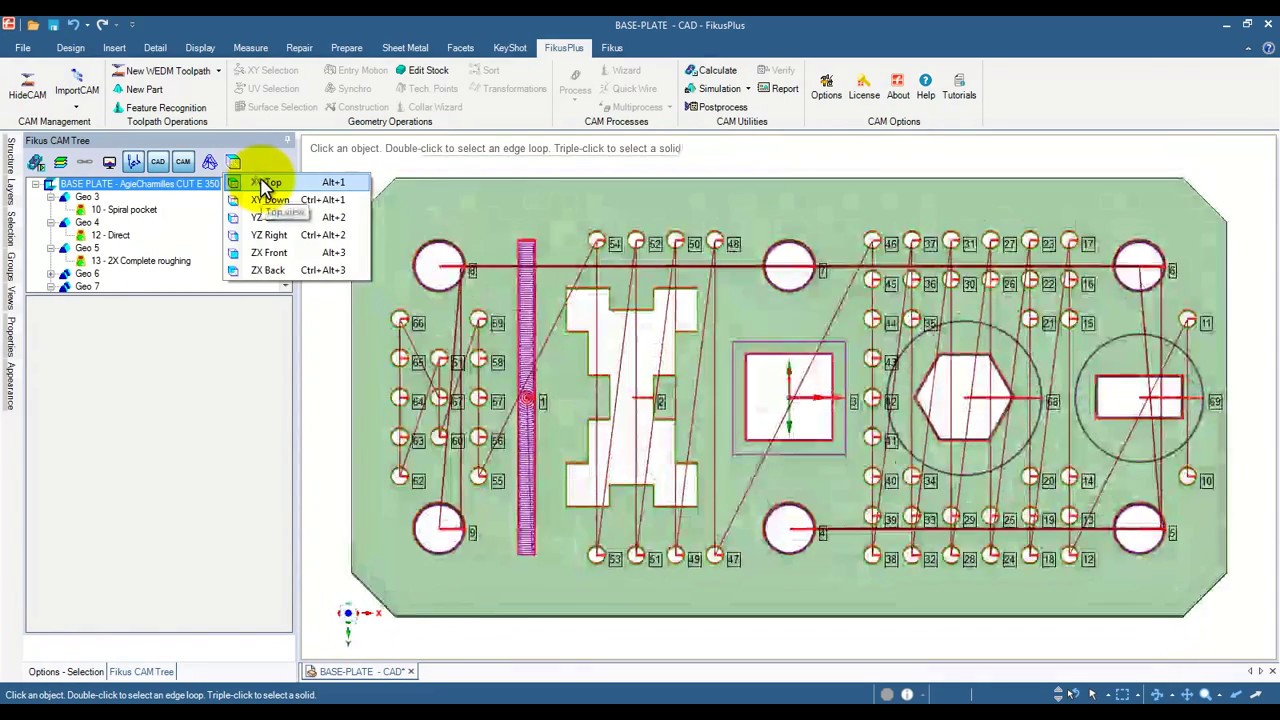Switch to the Sheet Metal ribbon tab
The width and height of the screenshot is (1280, 720).
tap(405, 48)
